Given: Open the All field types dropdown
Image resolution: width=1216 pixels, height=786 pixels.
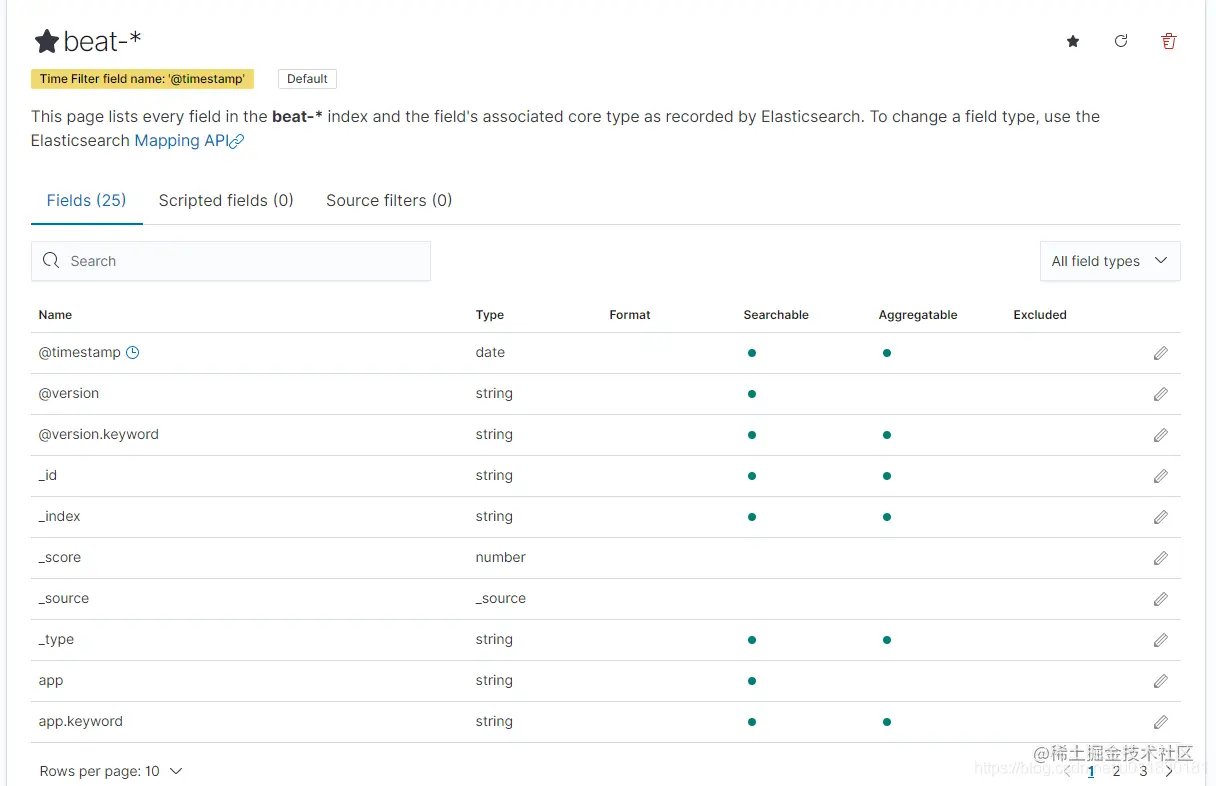Looking at the screenshot, I should 1109,261.
